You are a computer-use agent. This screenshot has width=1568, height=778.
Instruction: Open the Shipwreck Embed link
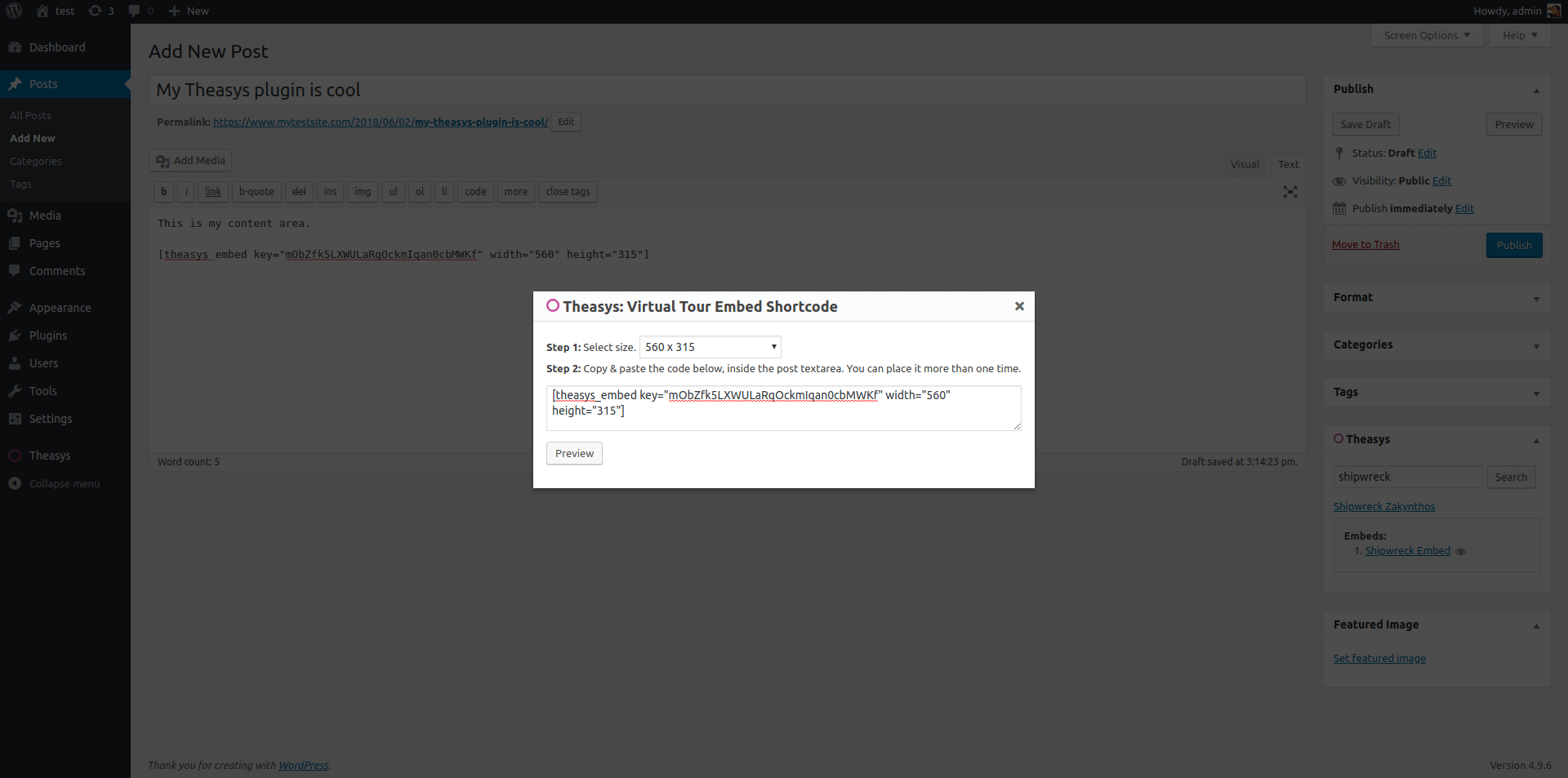point(1407,551)
